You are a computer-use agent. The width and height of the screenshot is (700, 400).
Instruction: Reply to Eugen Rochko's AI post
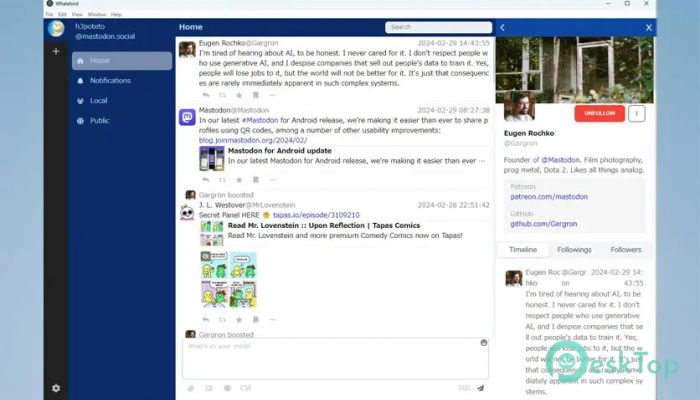[205, 95]
